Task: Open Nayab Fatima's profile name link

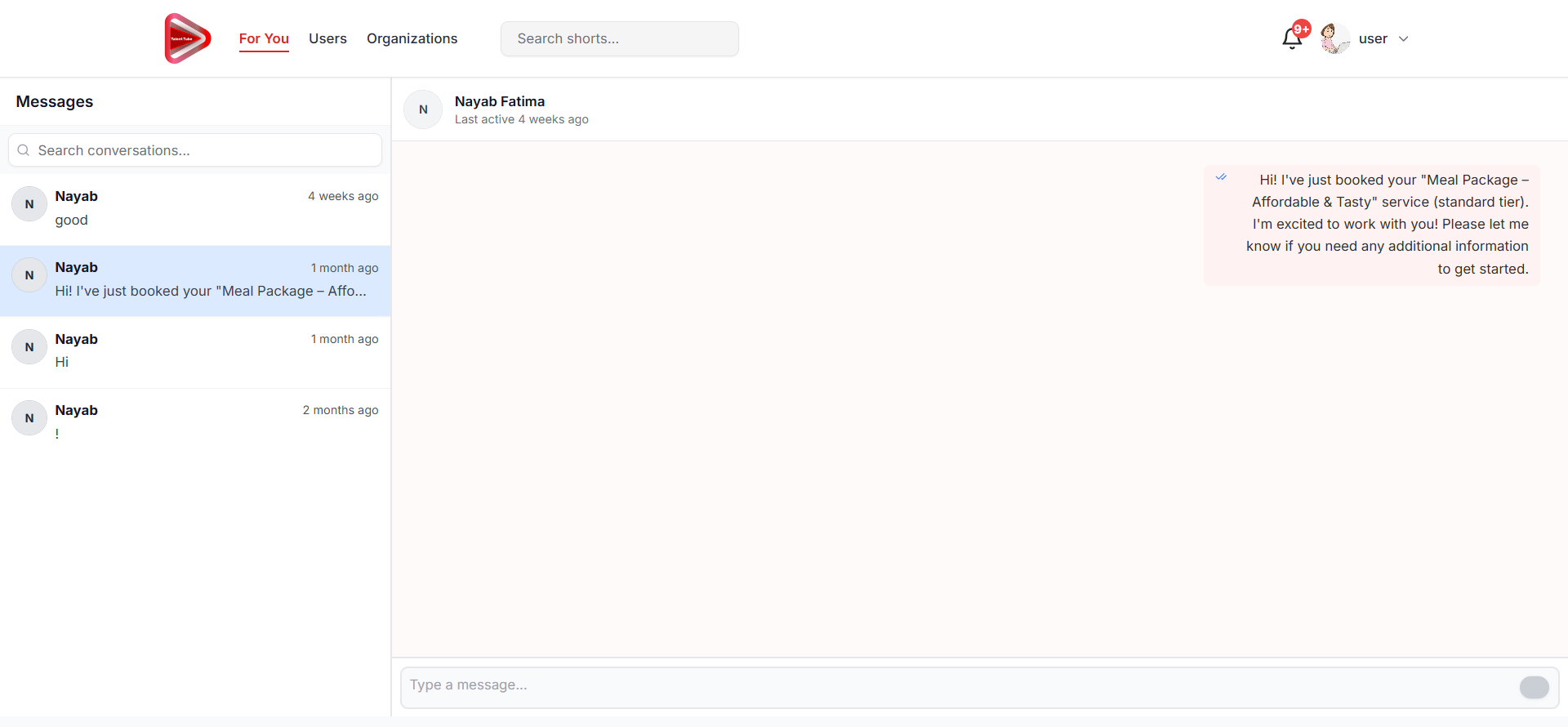Action: click(500, 101)
